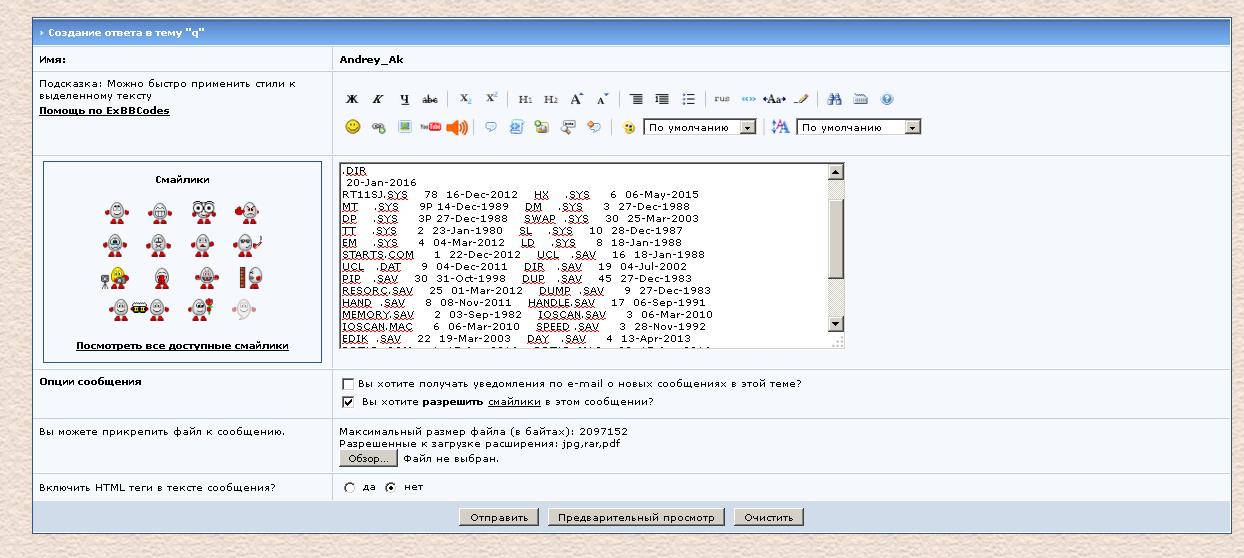This screenshot has width=1244, height=558.
Task: Enable e-mail notifications checkbox
Action: tap(348, 384)
